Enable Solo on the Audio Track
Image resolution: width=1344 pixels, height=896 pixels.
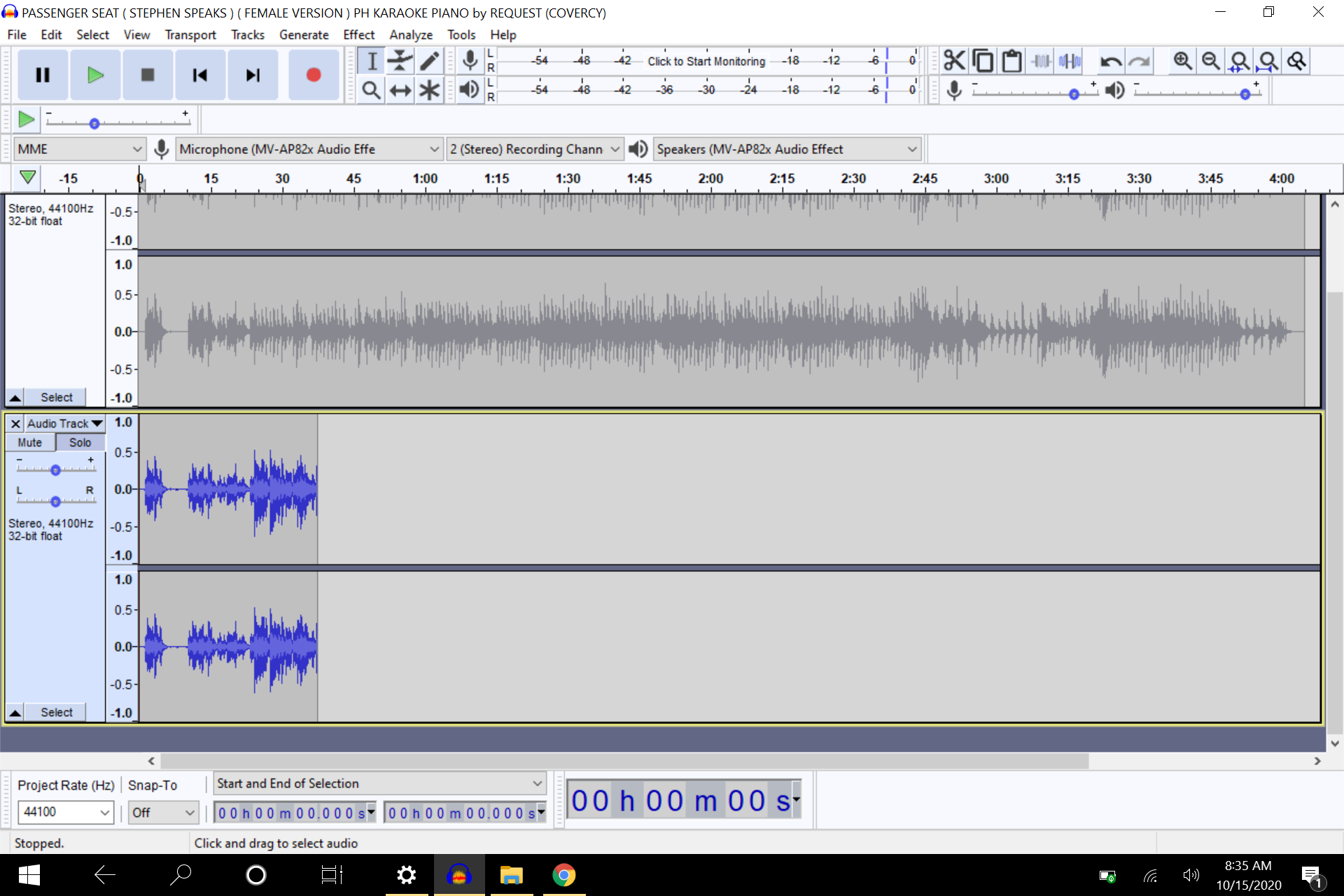80,442
